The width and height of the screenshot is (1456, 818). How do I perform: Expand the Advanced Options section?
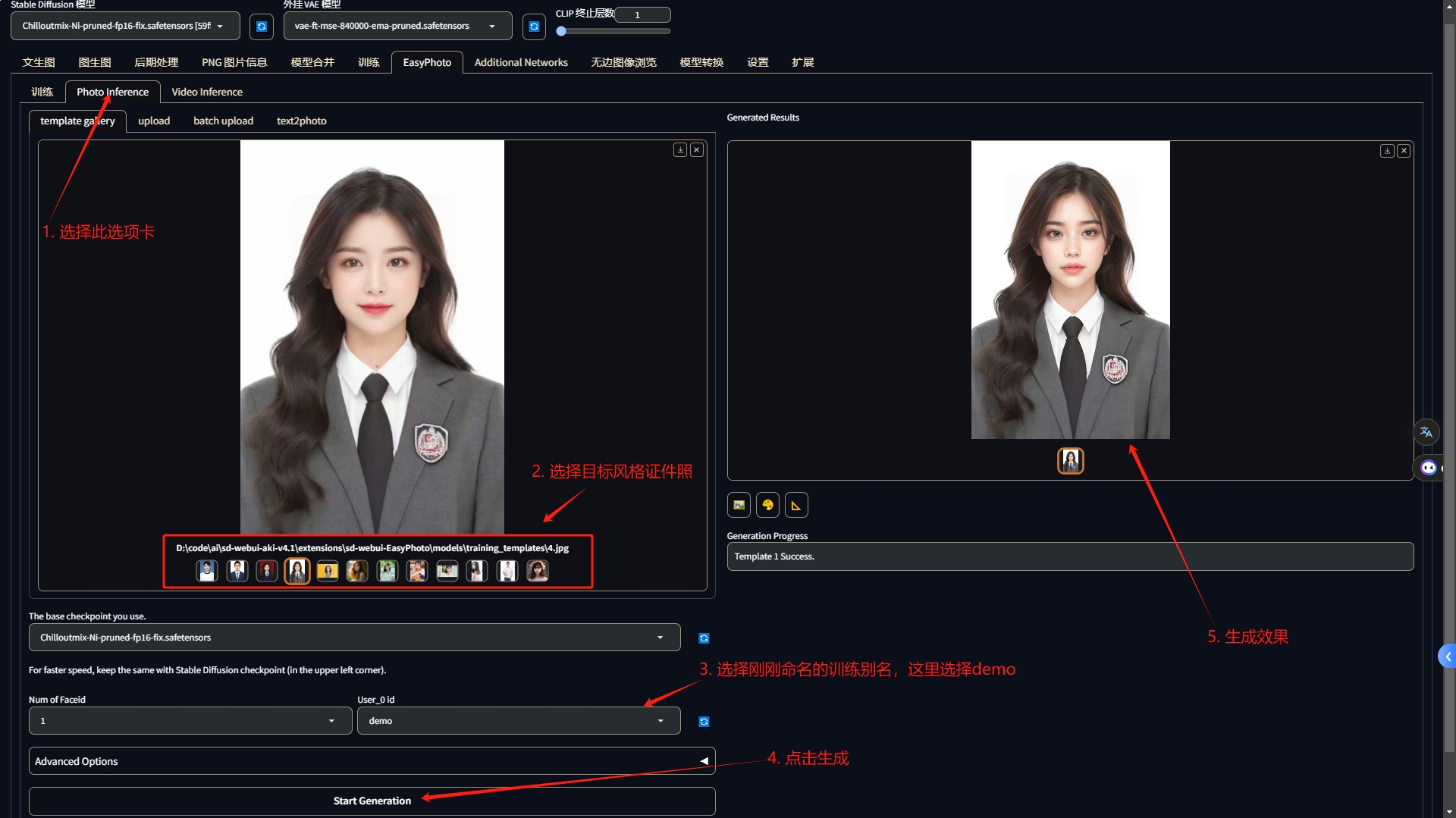372,761
